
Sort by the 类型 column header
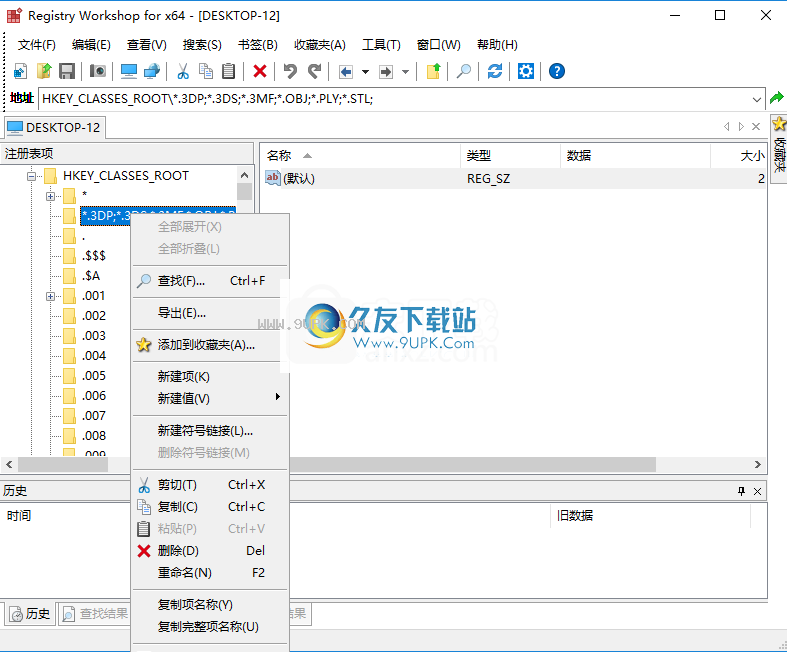pos(510,156)
